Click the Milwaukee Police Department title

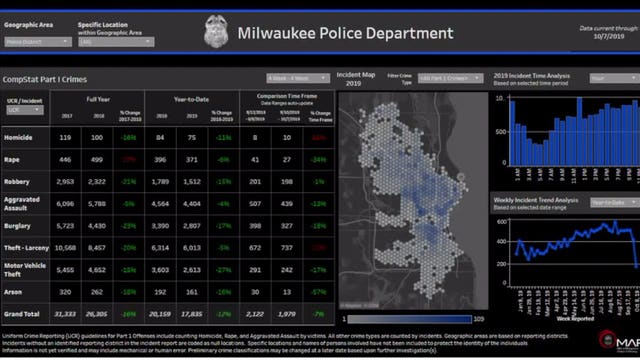click(345, 33)
